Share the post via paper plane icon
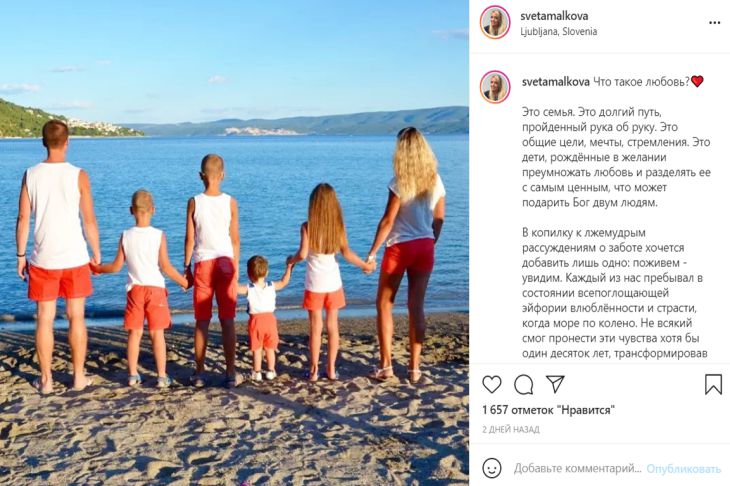 click(555, 384)
